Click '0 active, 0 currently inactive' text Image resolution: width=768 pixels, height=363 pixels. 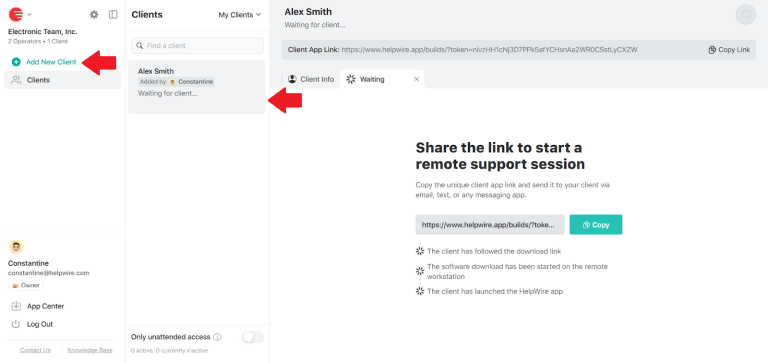169,350
